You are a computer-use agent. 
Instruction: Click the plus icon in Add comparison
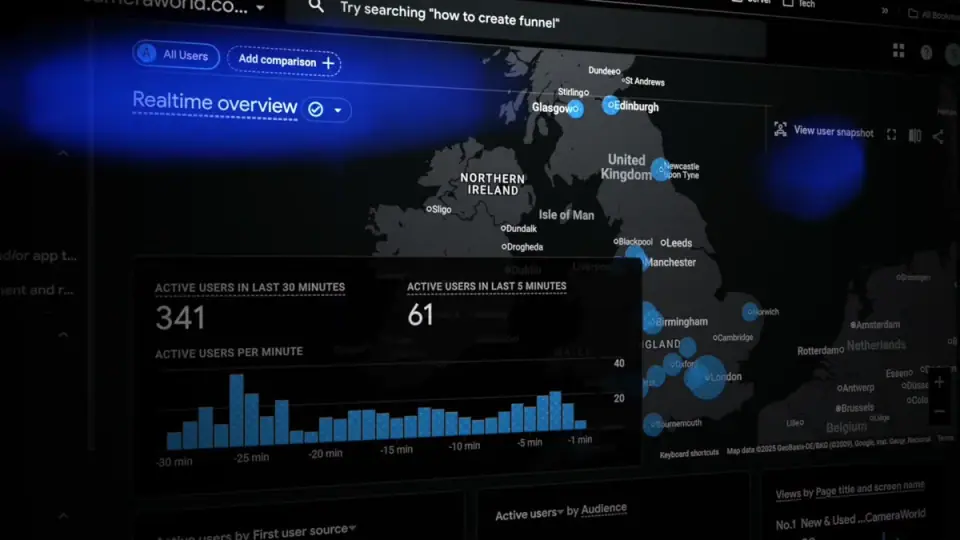(328, 63)
